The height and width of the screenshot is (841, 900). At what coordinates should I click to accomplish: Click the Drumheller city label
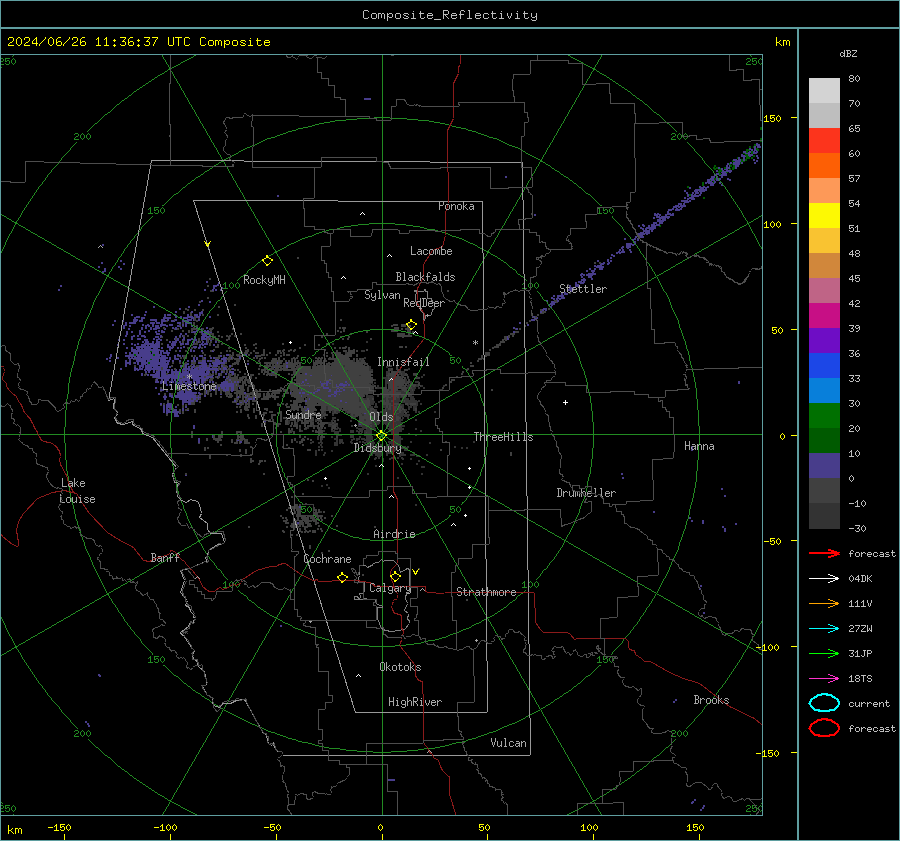586,493
